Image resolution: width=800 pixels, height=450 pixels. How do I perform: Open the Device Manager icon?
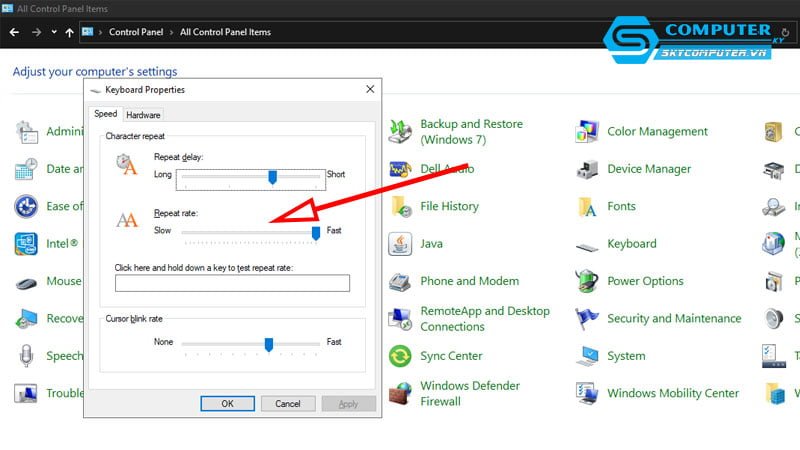pos(587,169)
